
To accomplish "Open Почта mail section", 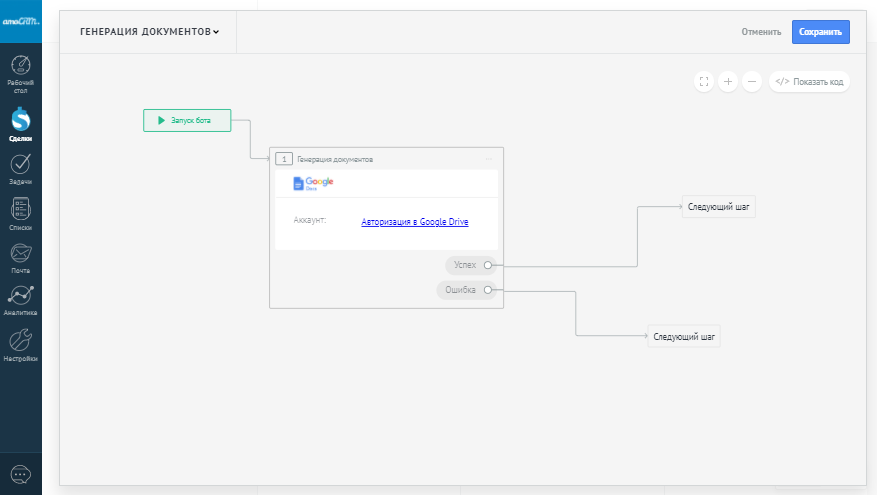I will (20, 257).
